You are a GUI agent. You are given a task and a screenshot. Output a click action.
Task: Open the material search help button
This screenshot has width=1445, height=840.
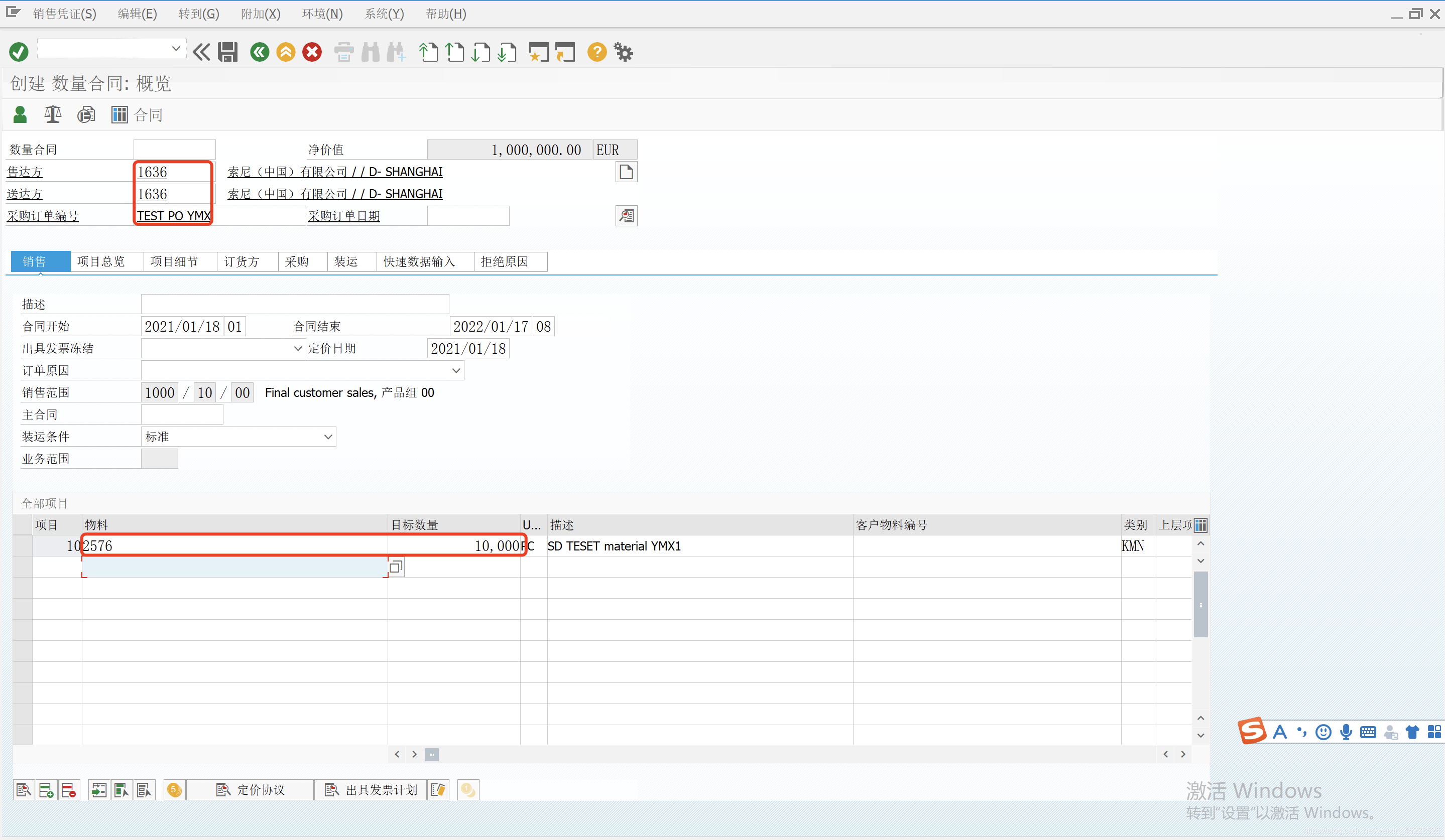coord(396,567)
